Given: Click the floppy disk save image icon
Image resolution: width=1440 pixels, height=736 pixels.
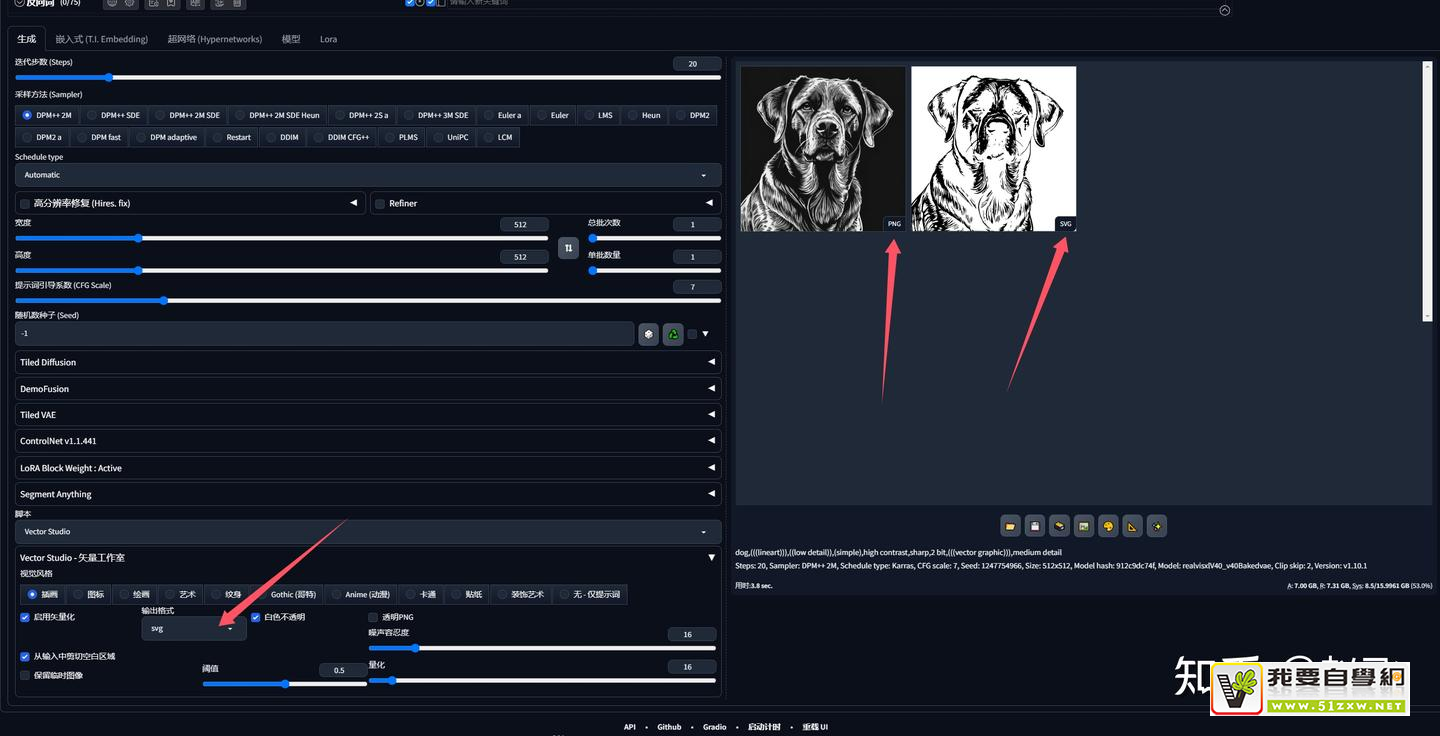Looking at the screenshot, I should [x=1035, y=526].
